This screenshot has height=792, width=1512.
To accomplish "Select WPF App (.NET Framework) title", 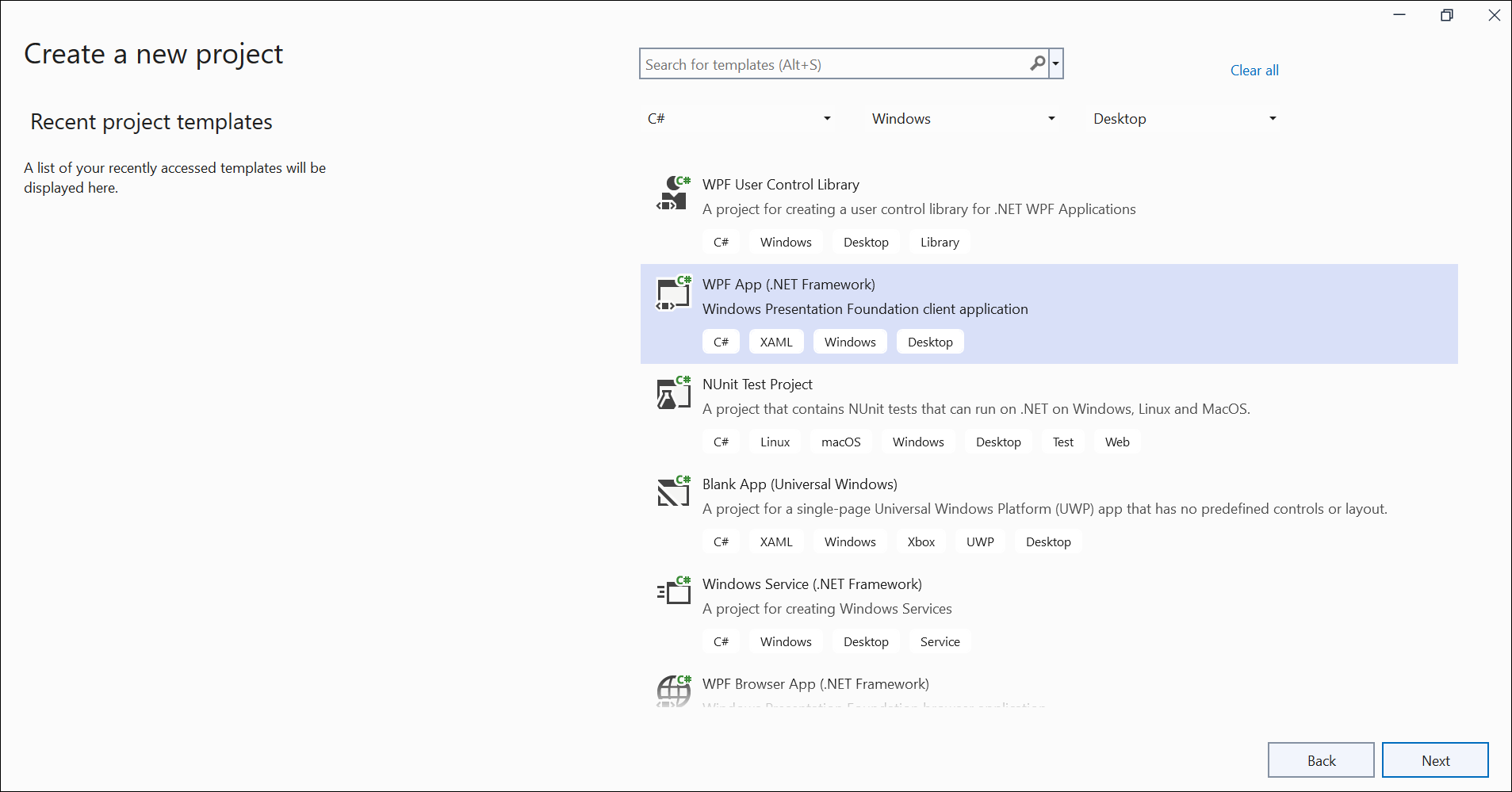I will click(x=789, y=285).
